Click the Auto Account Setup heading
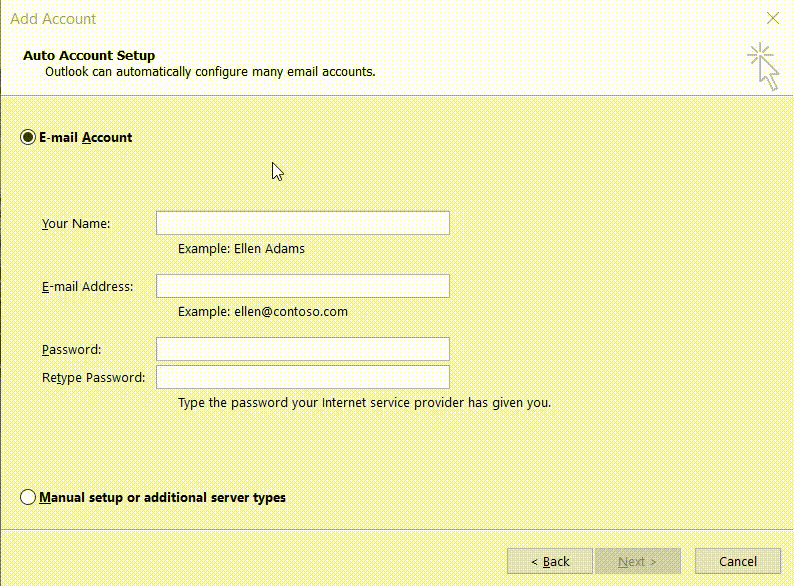The width and height of the screenshot is (794, 586). [x=89, y=55]
